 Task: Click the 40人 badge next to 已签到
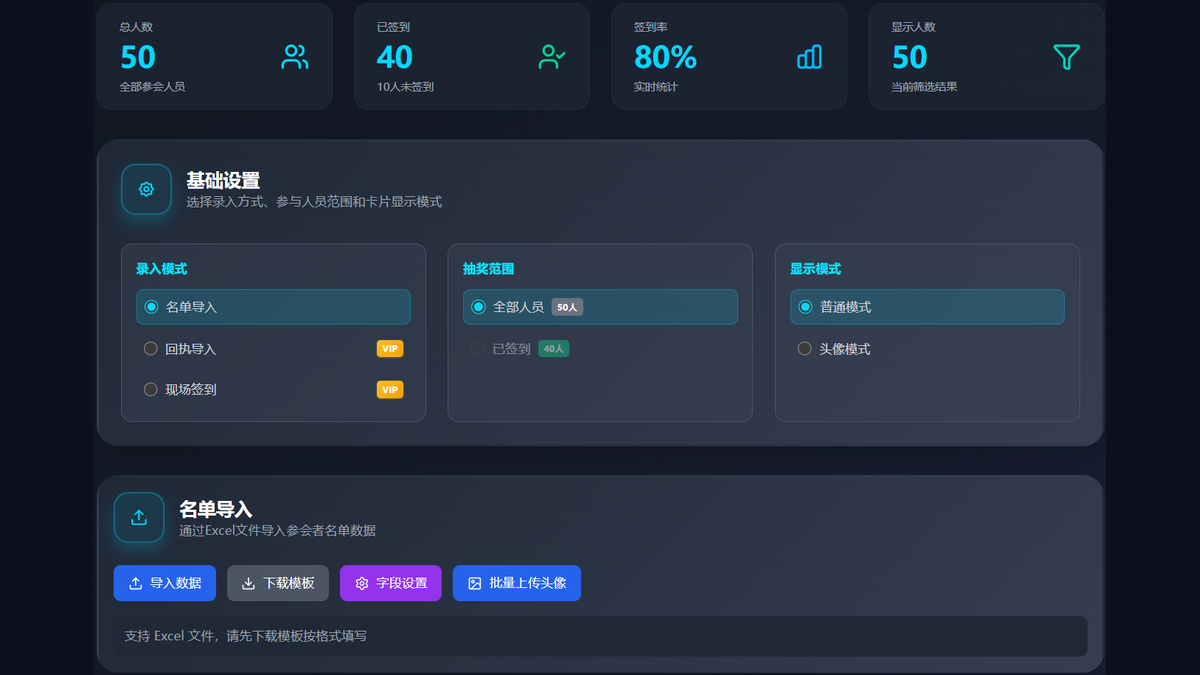pyautogui.click(x=553, y=349)
